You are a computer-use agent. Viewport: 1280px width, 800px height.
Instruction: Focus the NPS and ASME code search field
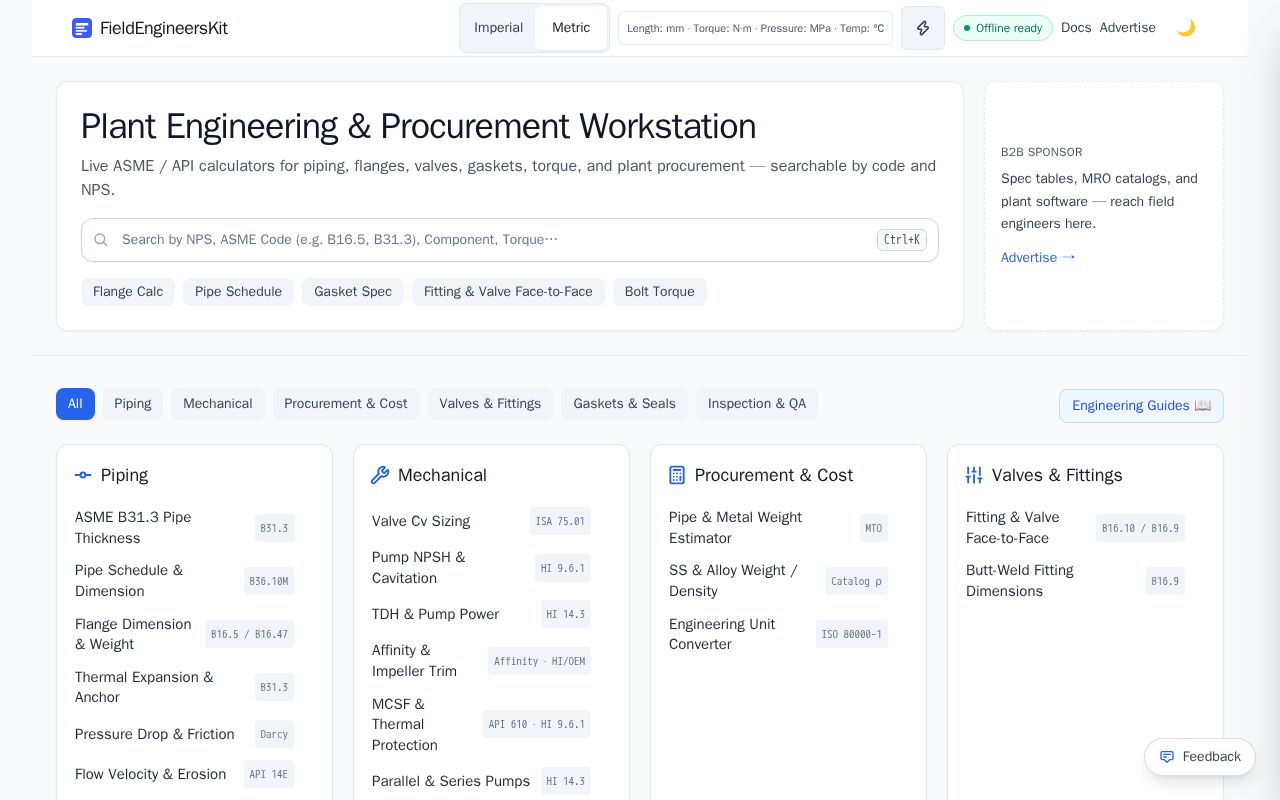(x=510, y=240)
